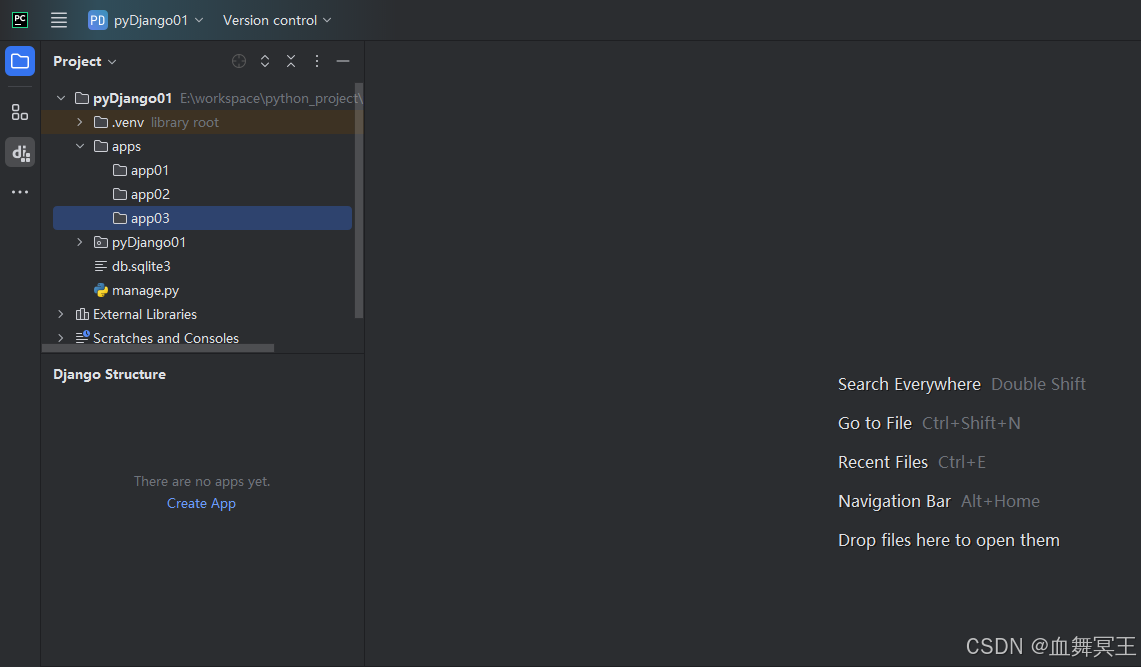This screenshot has width=1141, height=667.
Task: Click the Python icon of manage.py
Action: (101, 290)
